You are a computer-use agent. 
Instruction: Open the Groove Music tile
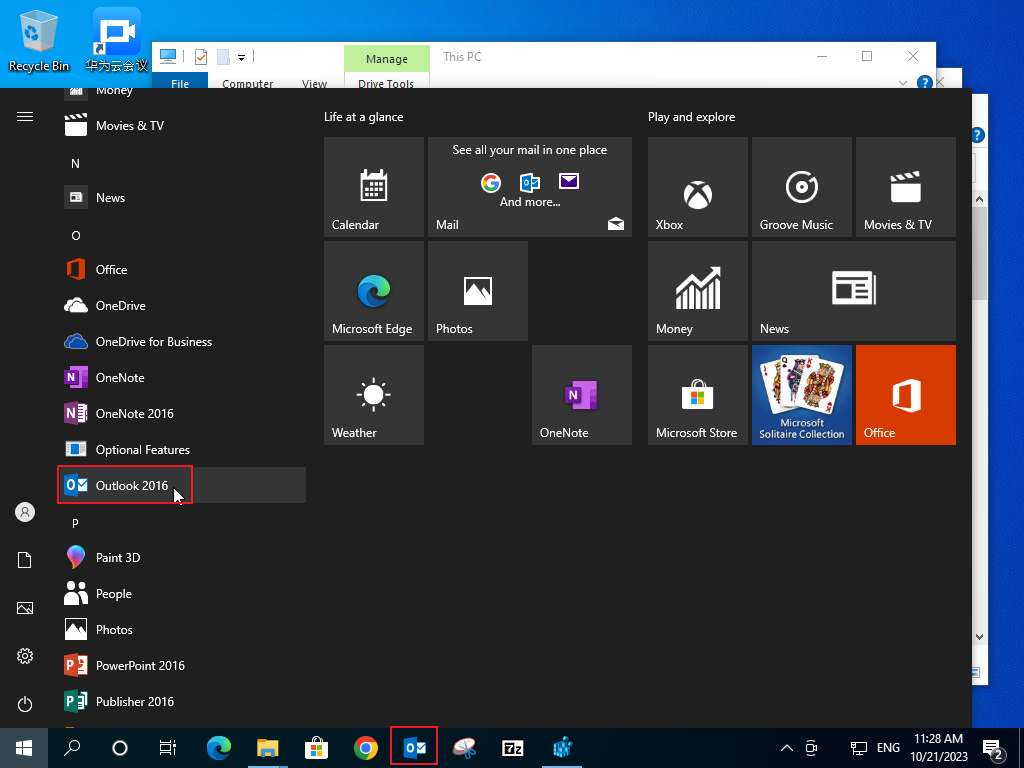(x=801, y=187)
